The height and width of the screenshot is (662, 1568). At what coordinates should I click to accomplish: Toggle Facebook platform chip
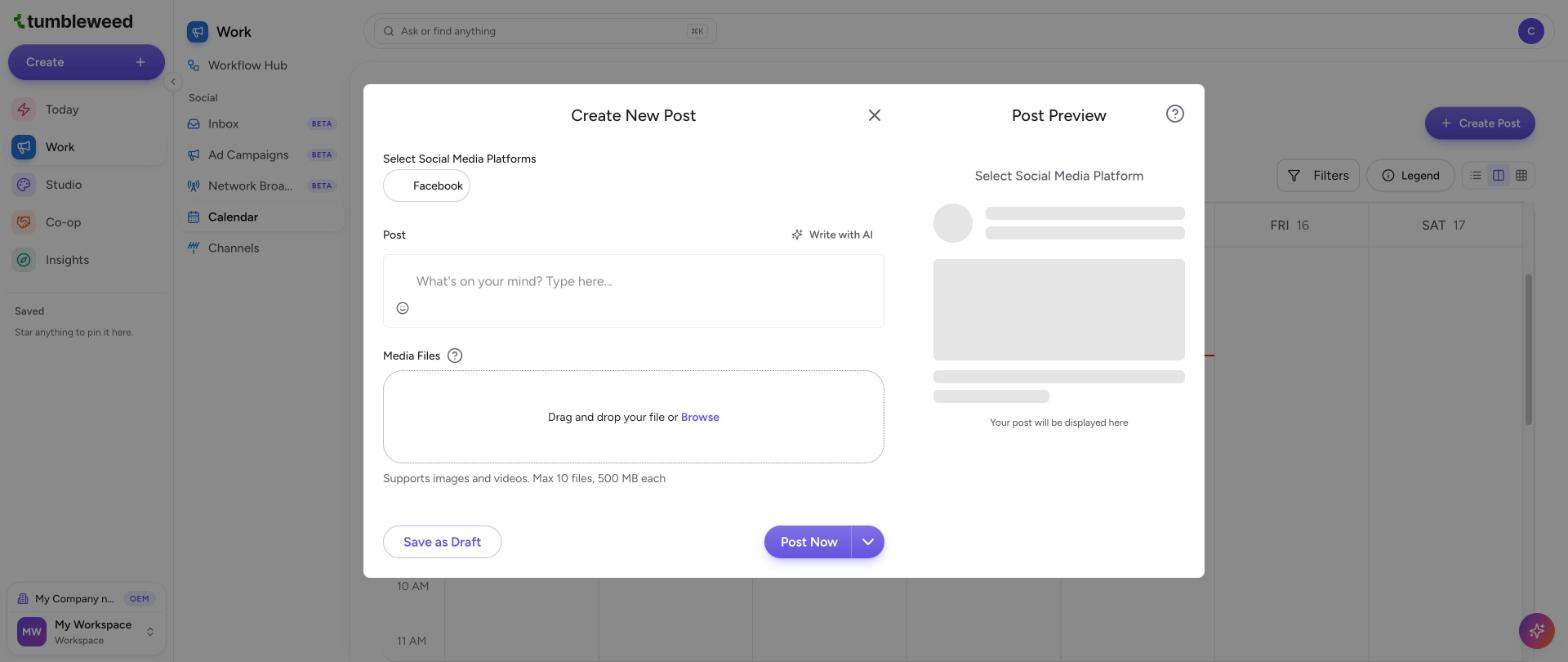click(427, 186)
